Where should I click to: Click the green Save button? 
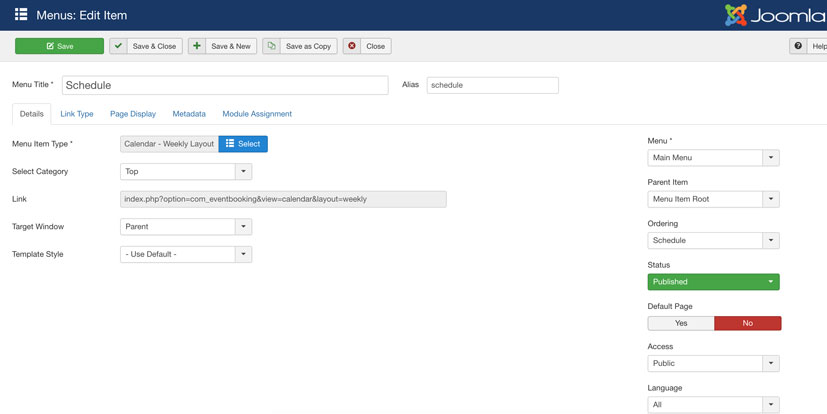pos(59,46)
